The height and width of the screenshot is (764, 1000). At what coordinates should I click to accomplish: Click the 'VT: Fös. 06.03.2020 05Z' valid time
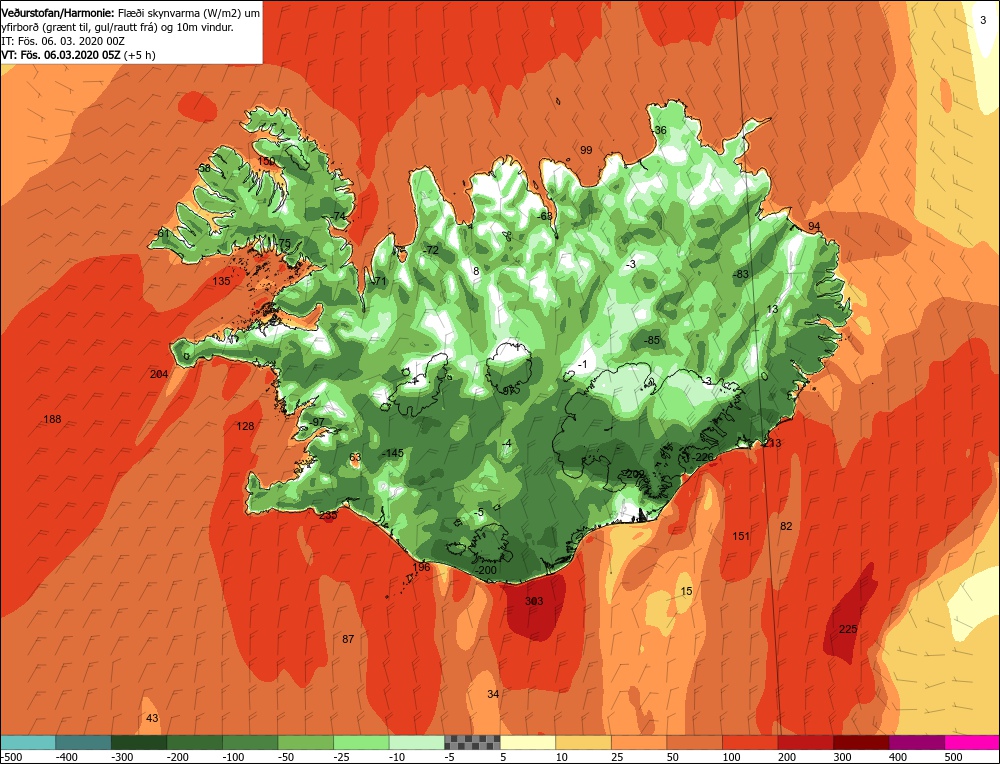click(x=61, y=55)
